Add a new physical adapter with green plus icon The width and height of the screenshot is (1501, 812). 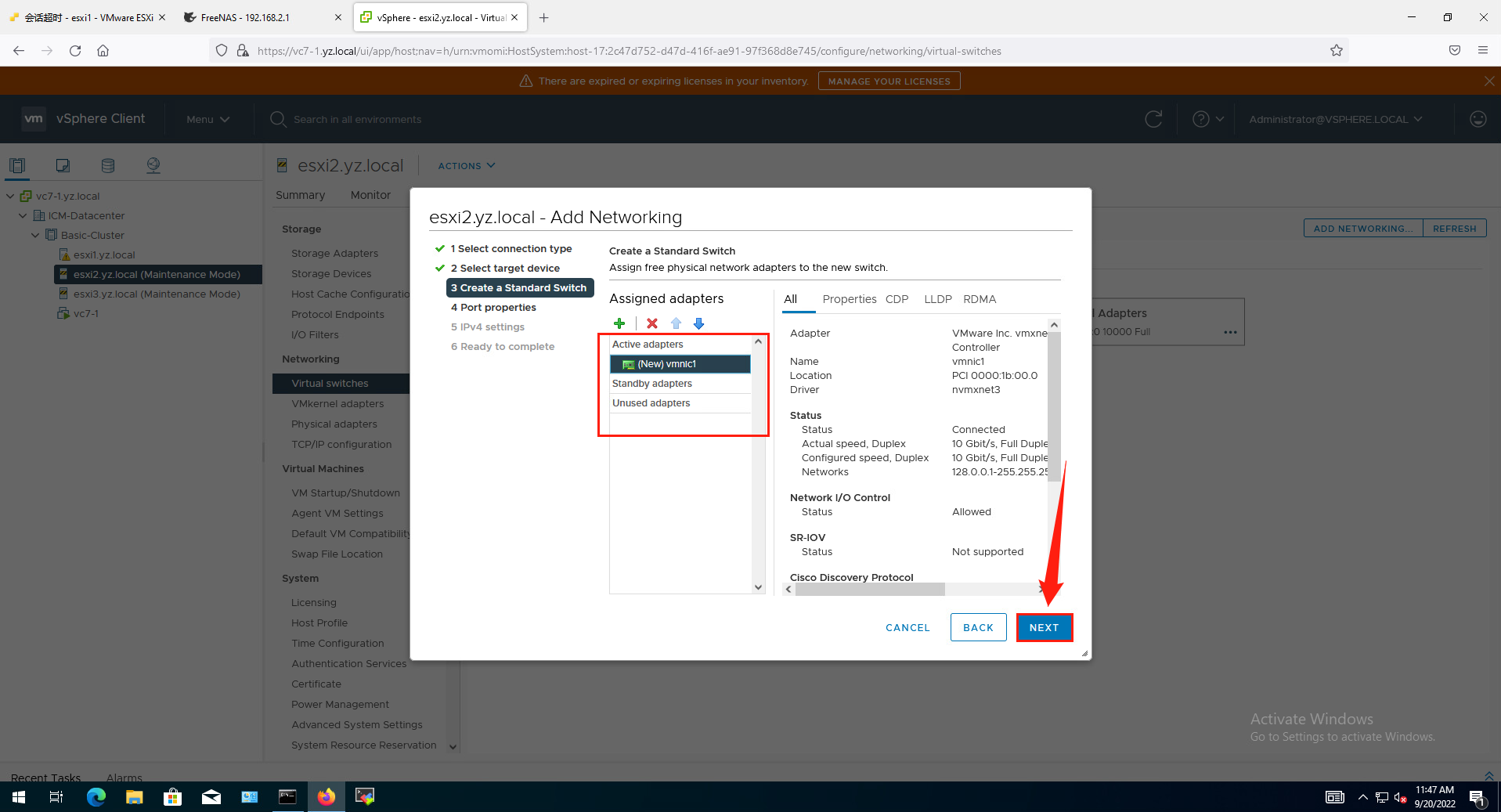[x=619, y=323]
